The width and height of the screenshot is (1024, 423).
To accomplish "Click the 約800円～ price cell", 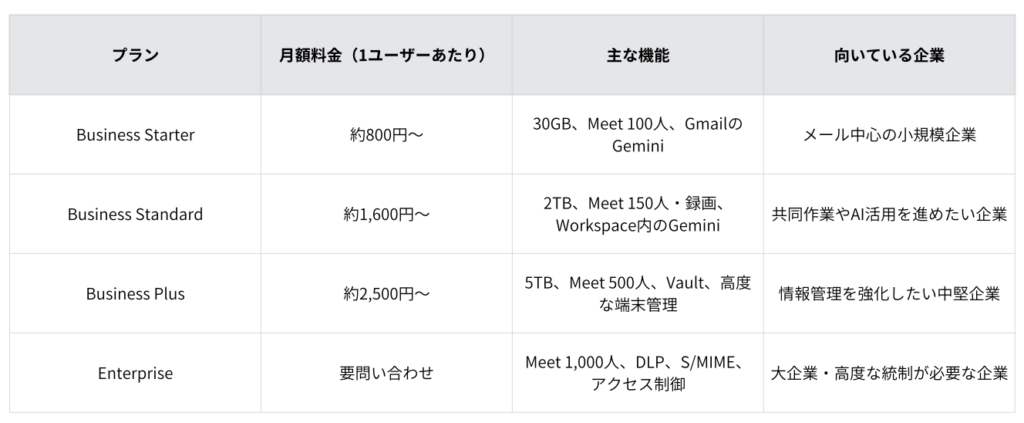I will click(387, 135).
